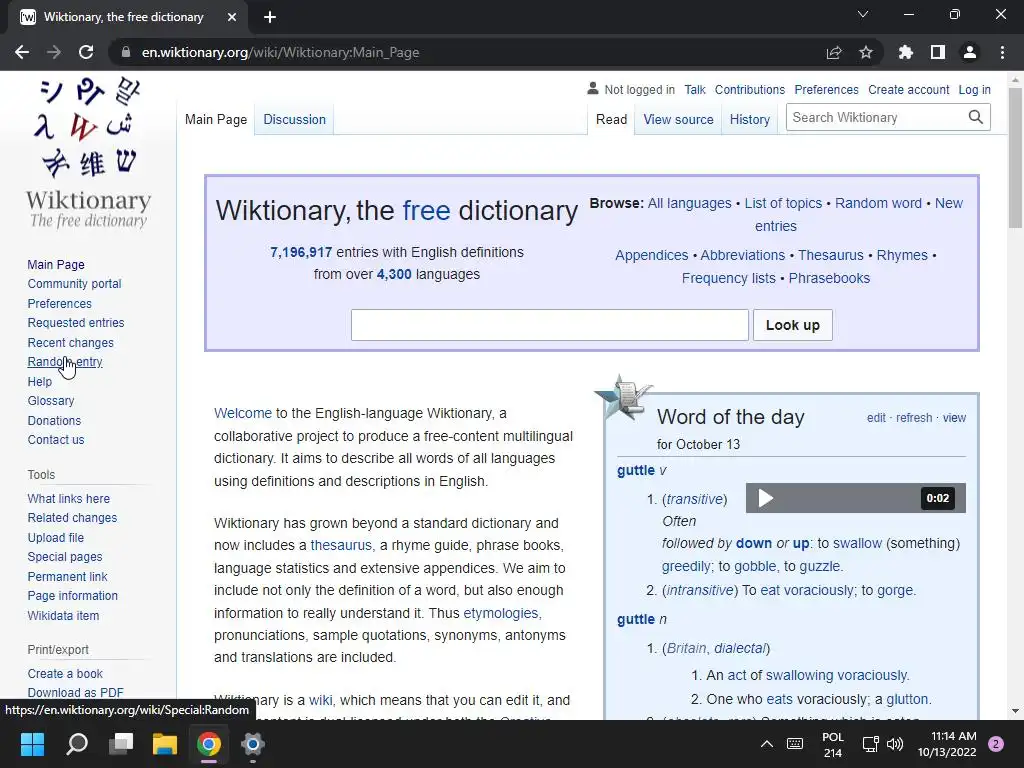Viewport: 1024px width, 768px height.
Task: Open the Settings gear on taskbar
Action: 253,744
